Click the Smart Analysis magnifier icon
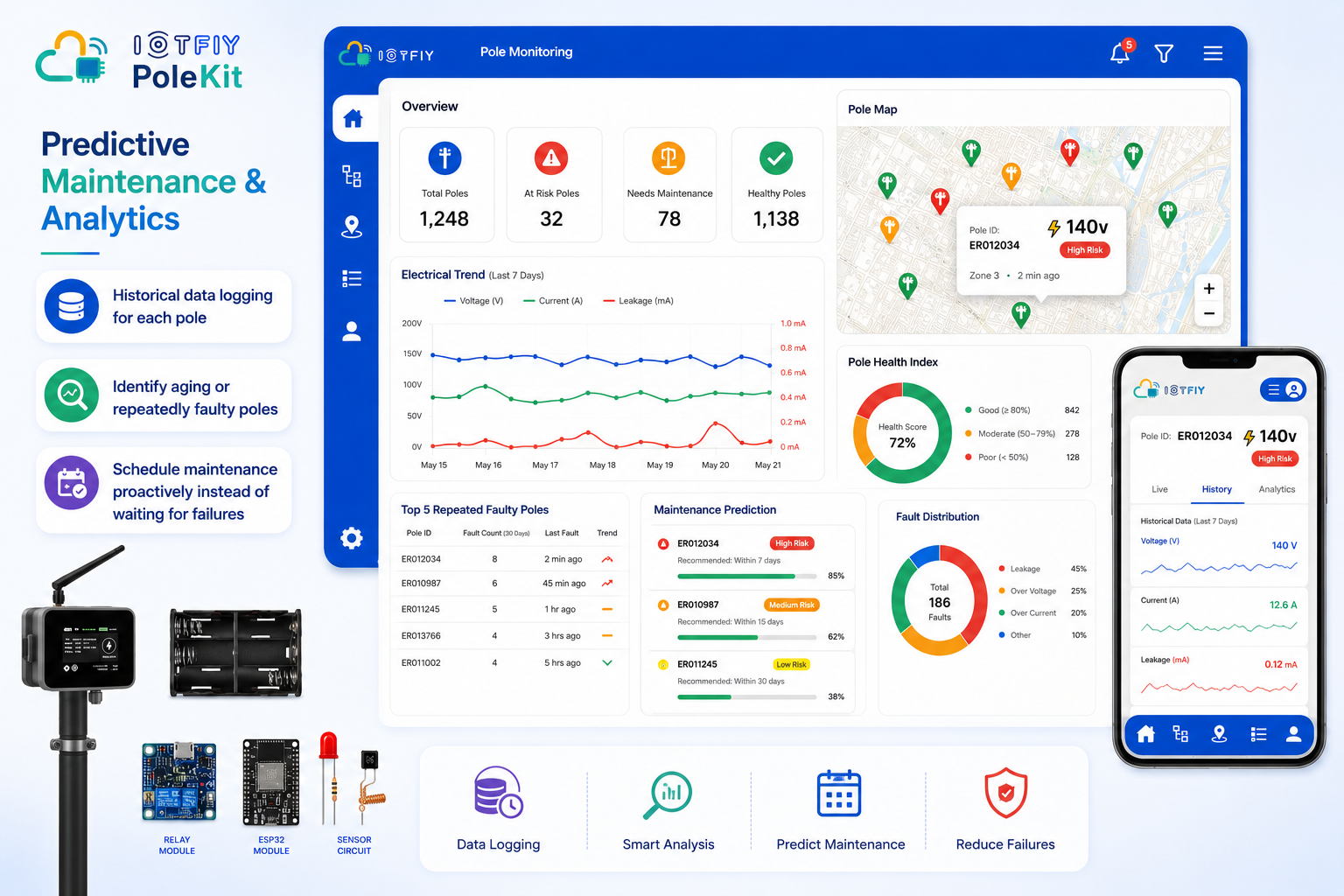 click(668, 794)
